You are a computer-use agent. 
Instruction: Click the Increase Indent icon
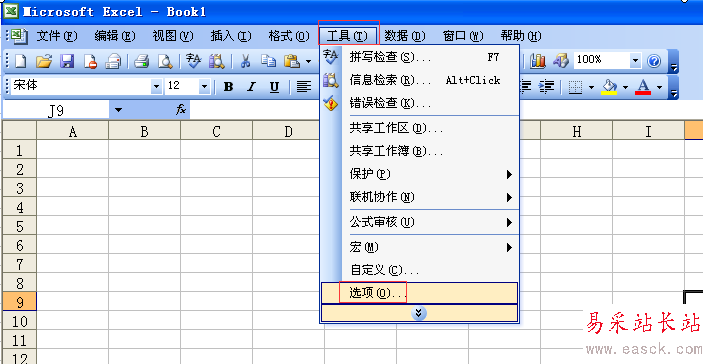[547, 87]
